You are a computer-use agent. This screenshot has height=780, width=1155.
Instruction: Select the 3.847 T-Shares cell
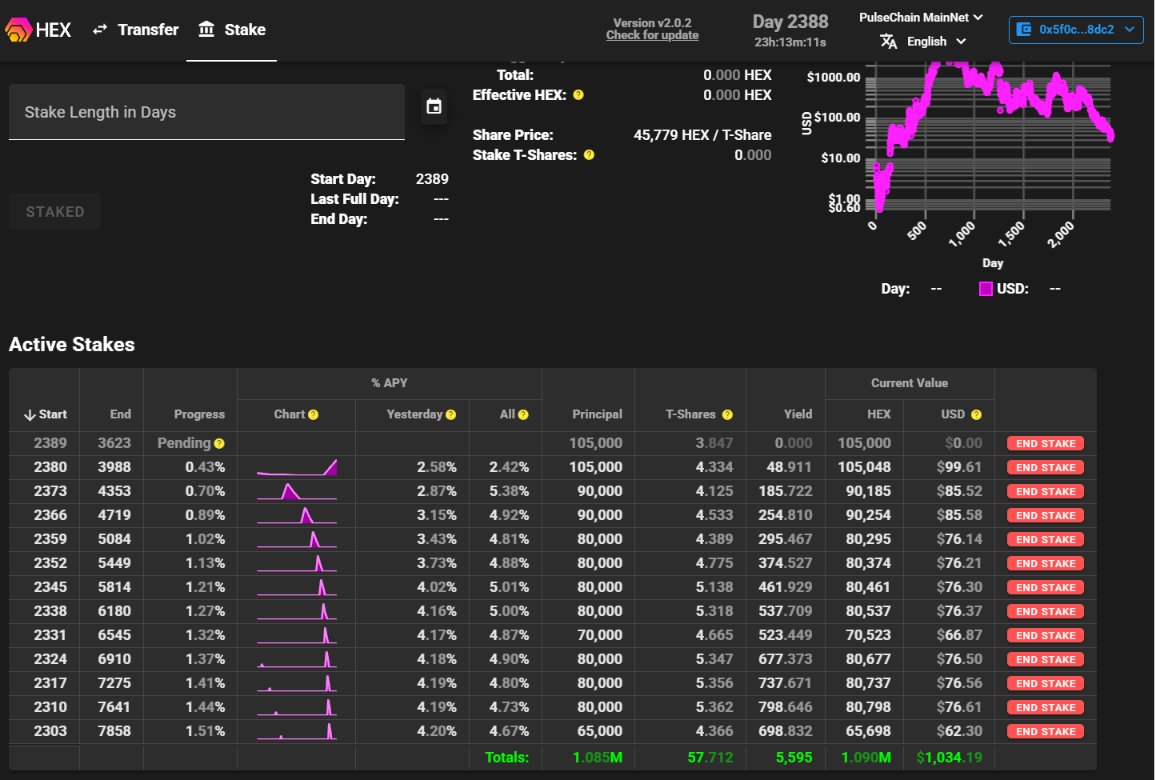[714, 443]
